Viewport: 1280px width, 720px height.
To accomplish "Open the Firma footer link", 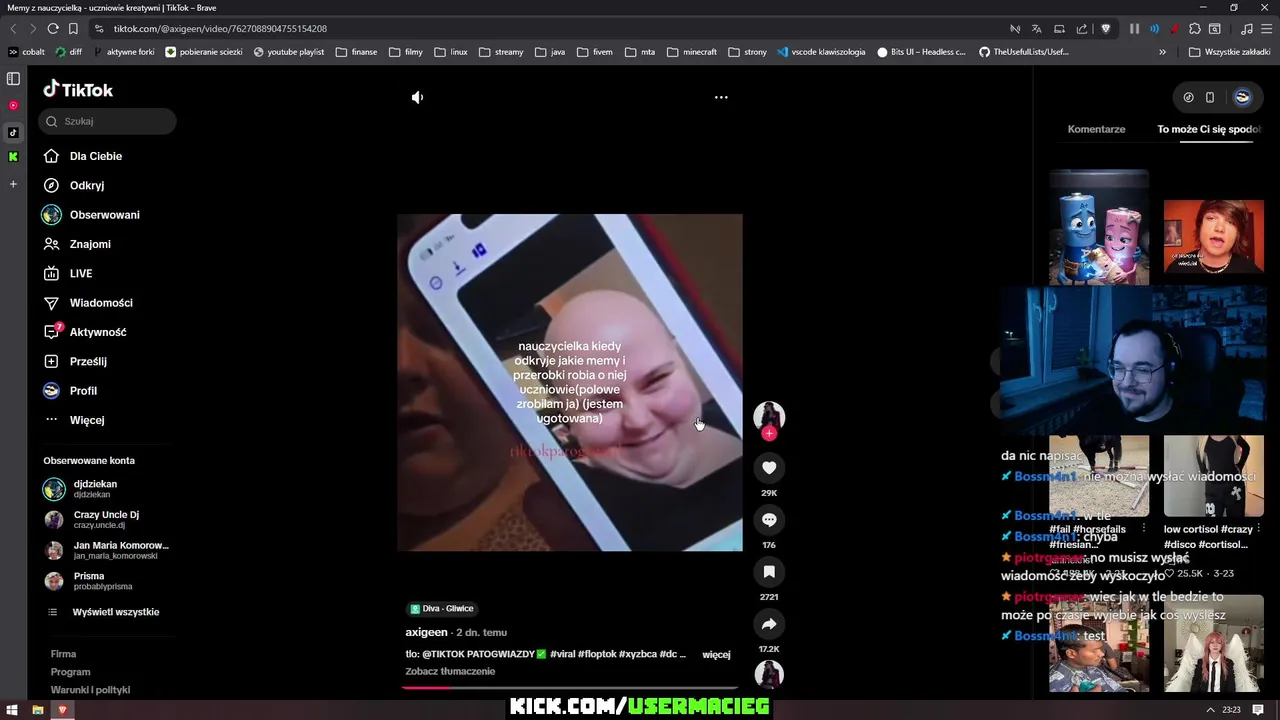I will click(63, 654).
